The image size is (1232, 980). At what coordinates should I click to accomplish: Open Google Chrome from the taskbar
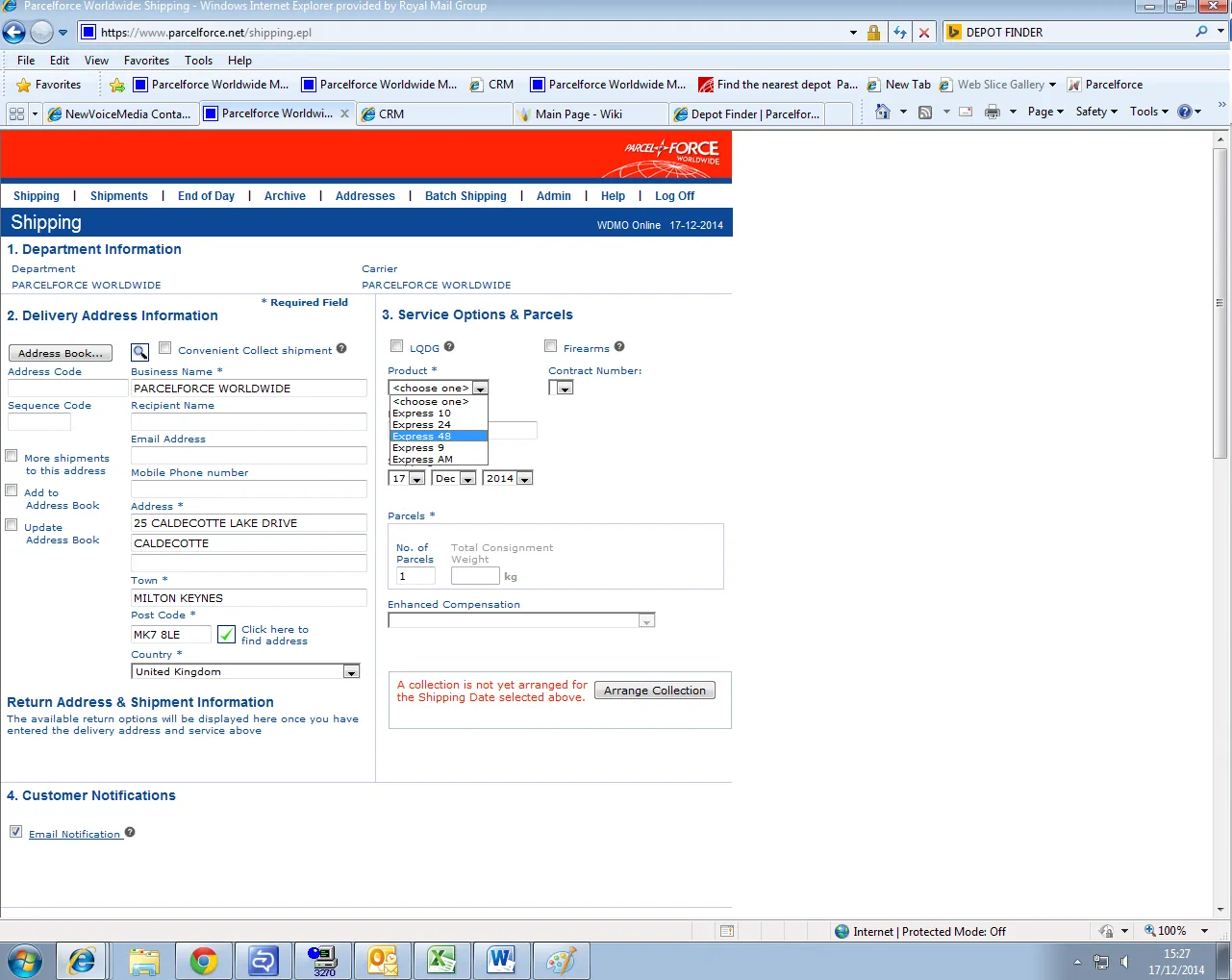click(x=203, y=961)
